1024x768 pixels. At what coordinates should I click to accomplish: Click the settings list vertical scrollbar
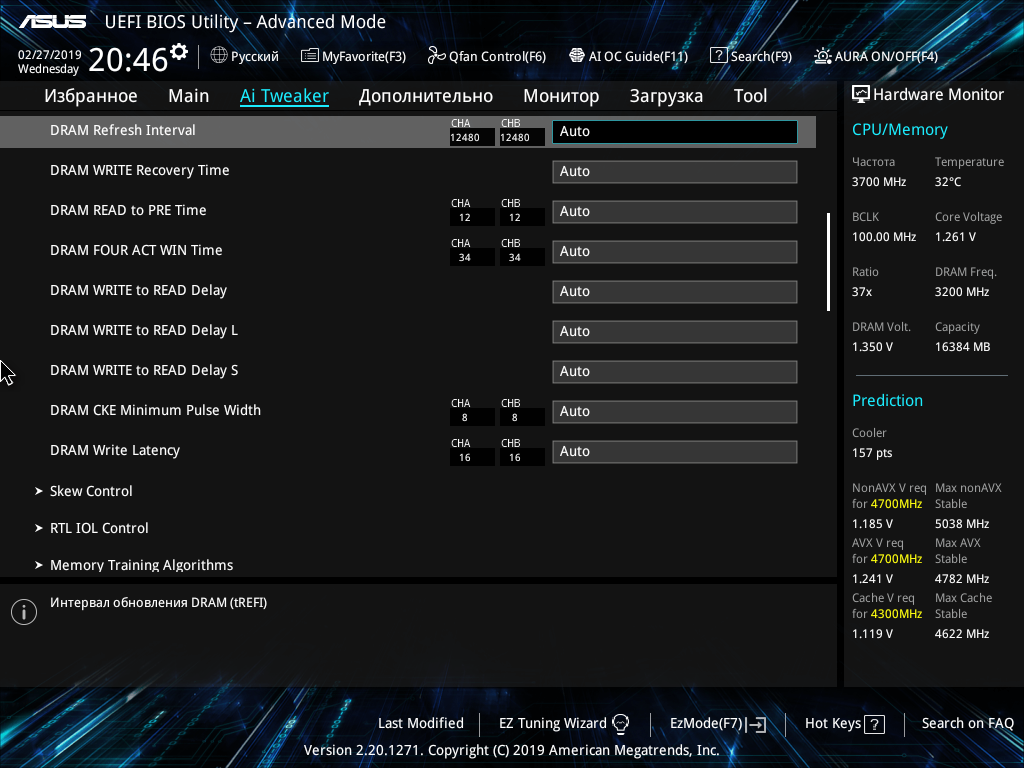click(x=828, y=262)
